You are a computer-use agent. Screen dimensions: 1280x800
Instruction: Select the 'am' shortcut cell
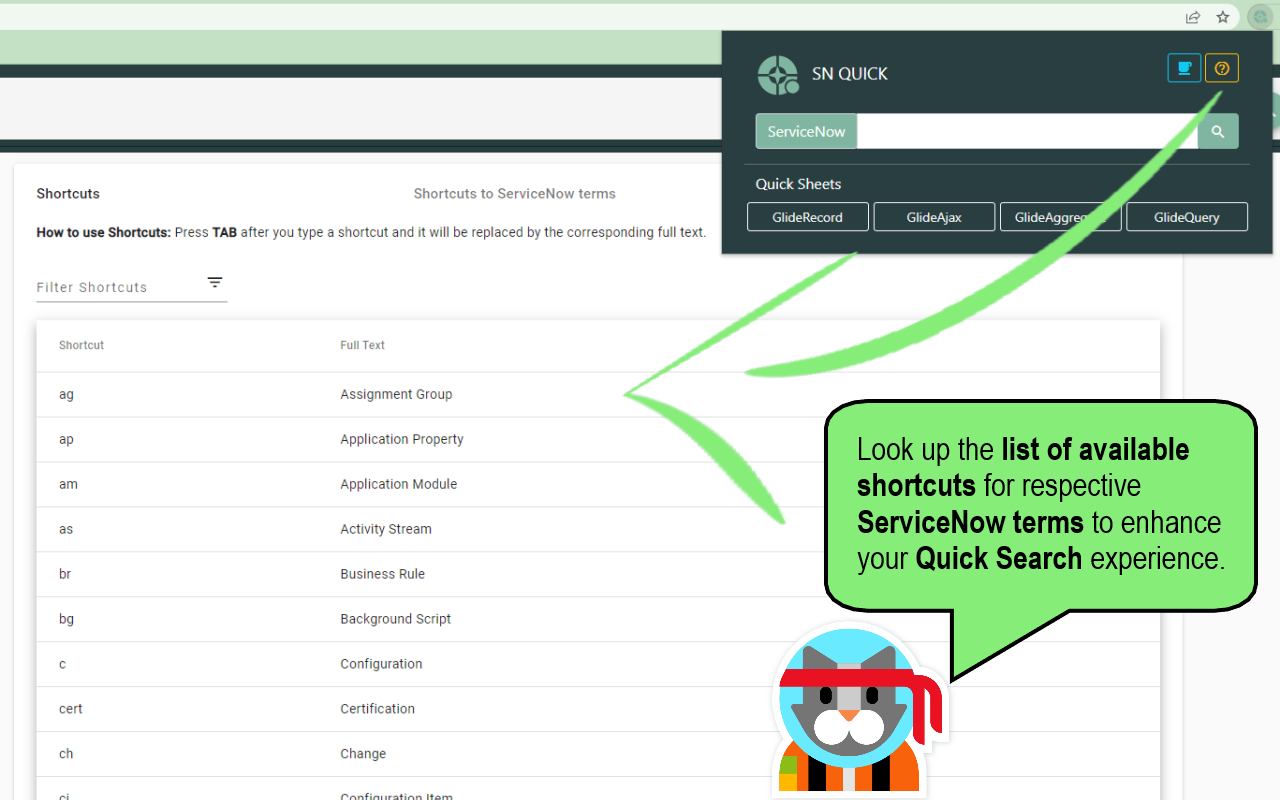[68, 484]
